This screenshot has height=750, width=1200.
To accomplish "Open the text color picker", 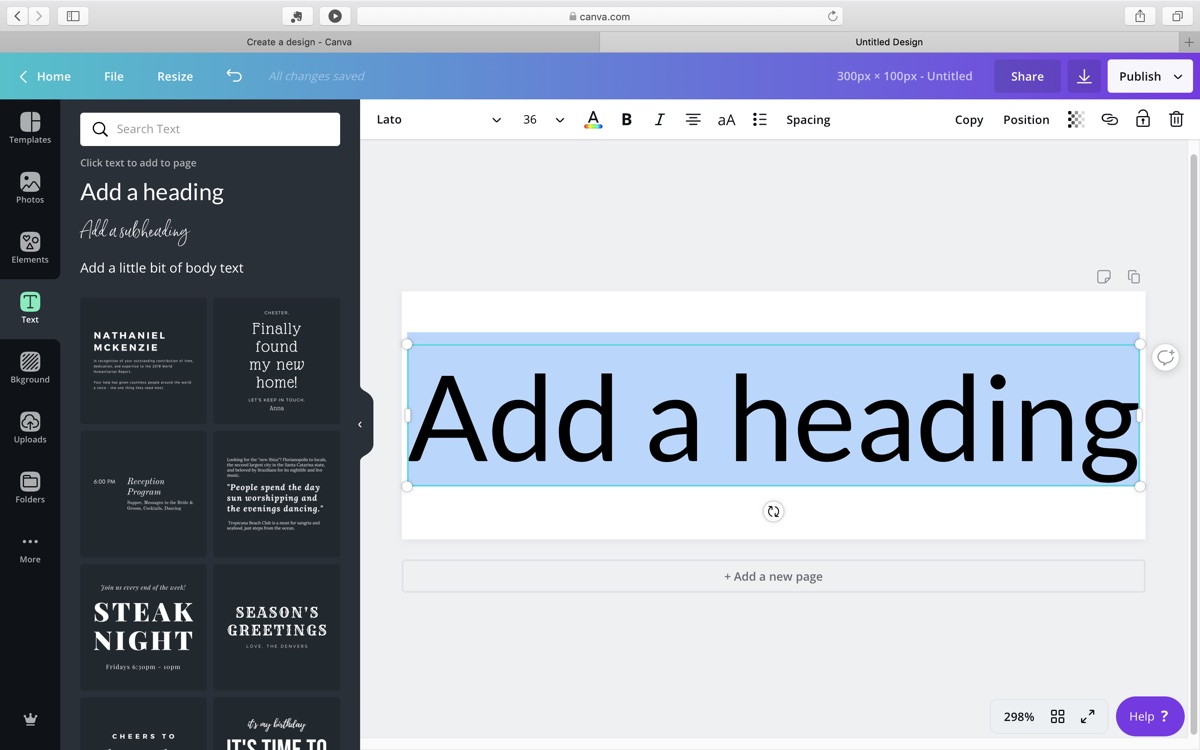I will 593,120.
